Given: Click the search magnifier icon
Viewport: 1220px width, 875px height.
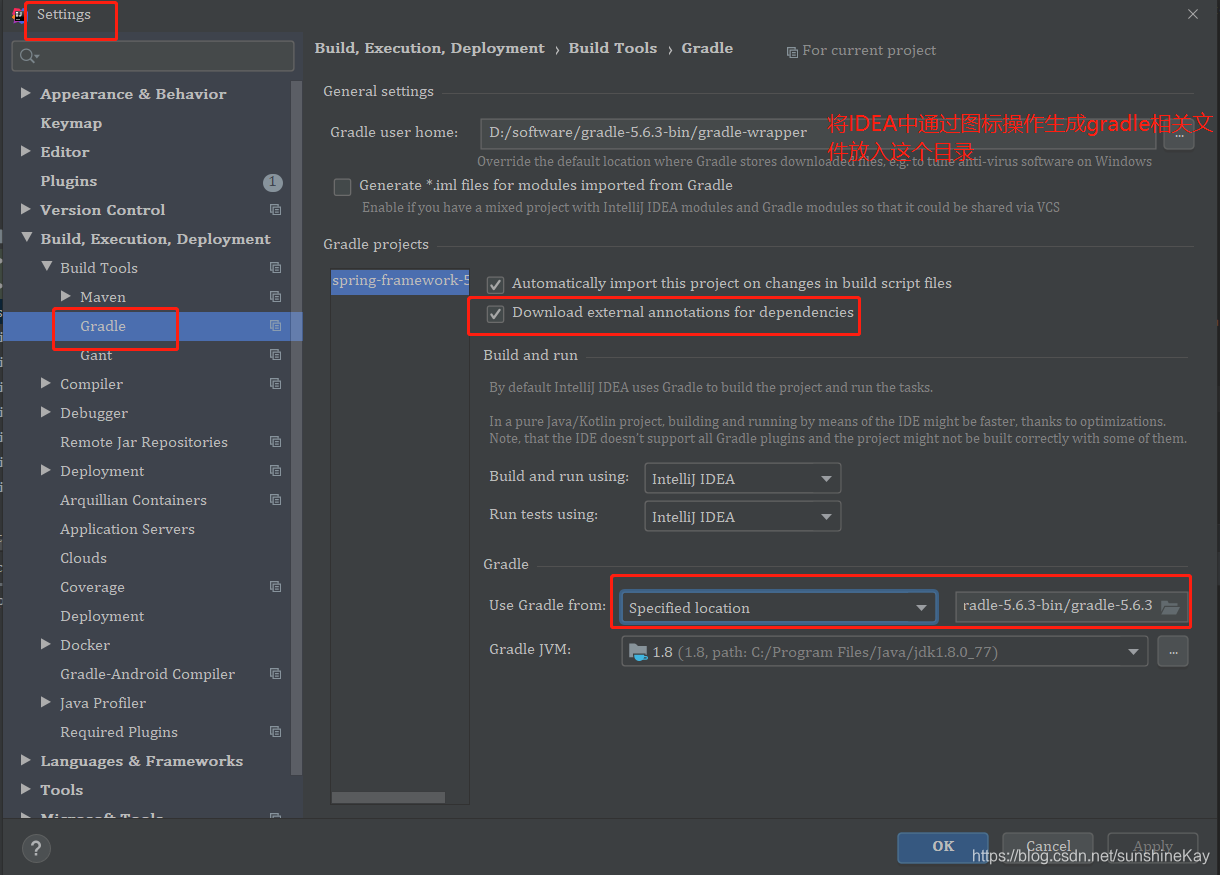Looking at the screenshot, I should click(x=28, y=56).
